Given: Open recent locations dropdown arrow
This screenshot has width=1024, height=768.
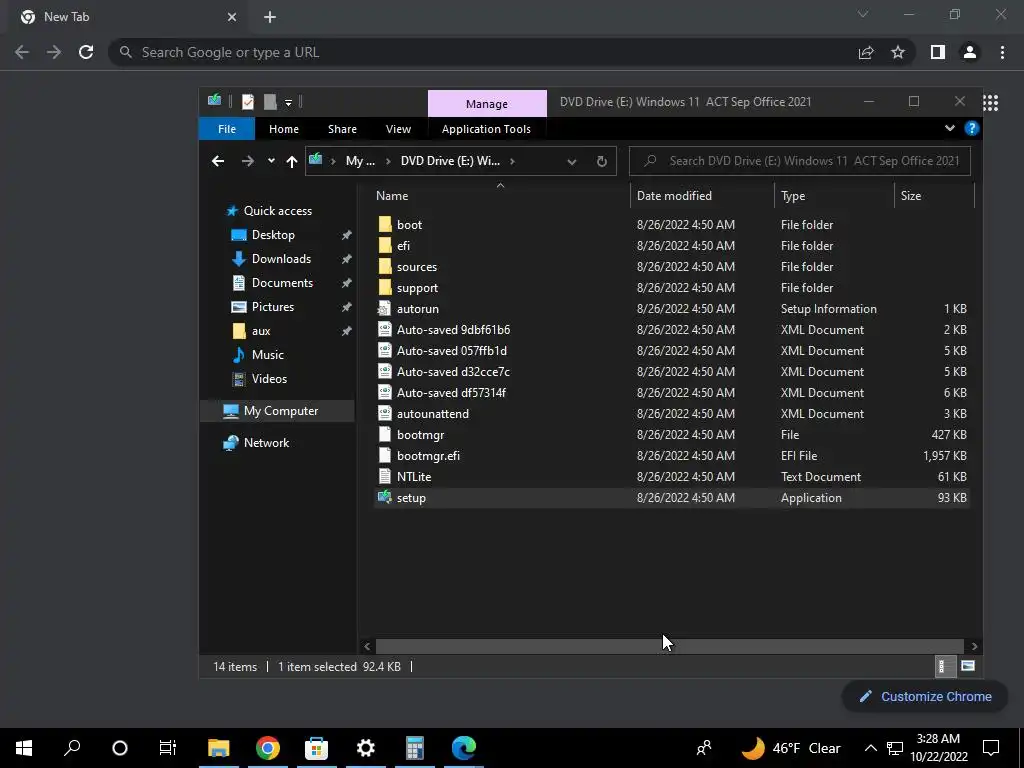Looking at the screenshot, I should click(x=271, y=161).
